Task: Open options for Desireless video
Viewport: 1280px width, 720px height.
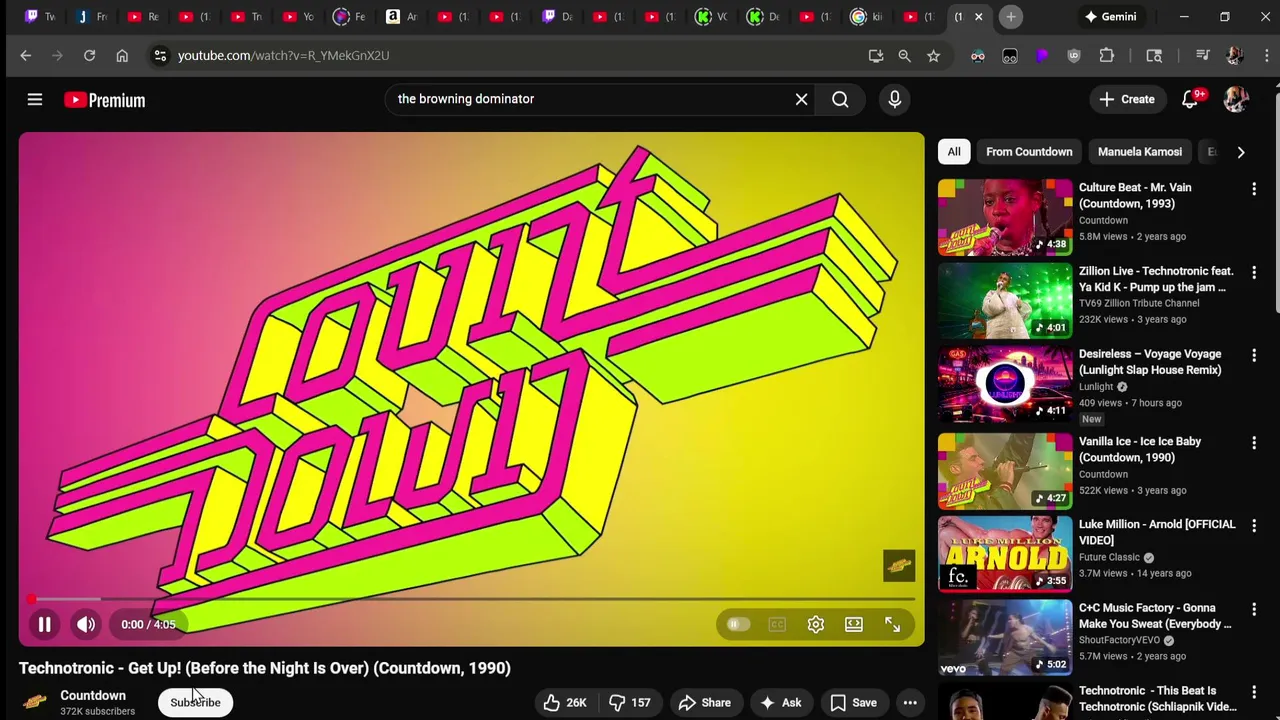Action: coord(1254,355)
